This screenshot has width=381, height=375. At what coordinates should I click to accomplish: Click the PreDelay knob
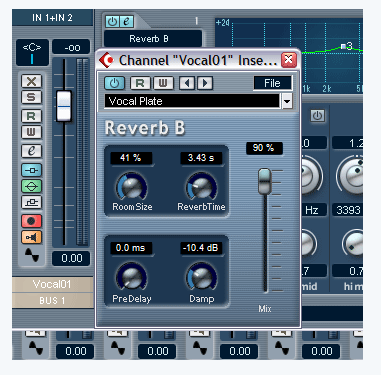tap(131, 277)
